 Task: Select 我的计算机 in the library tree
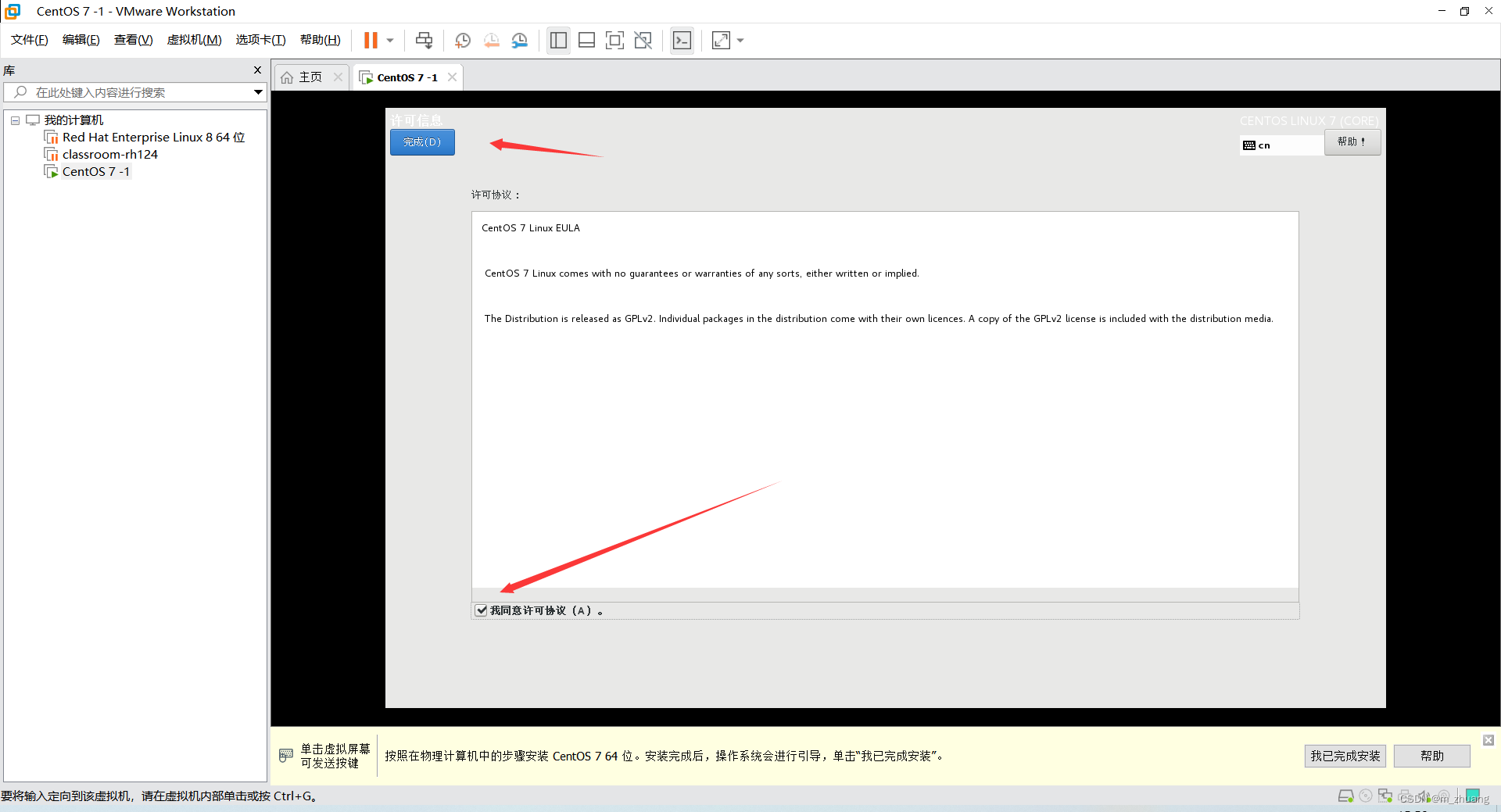73,120
